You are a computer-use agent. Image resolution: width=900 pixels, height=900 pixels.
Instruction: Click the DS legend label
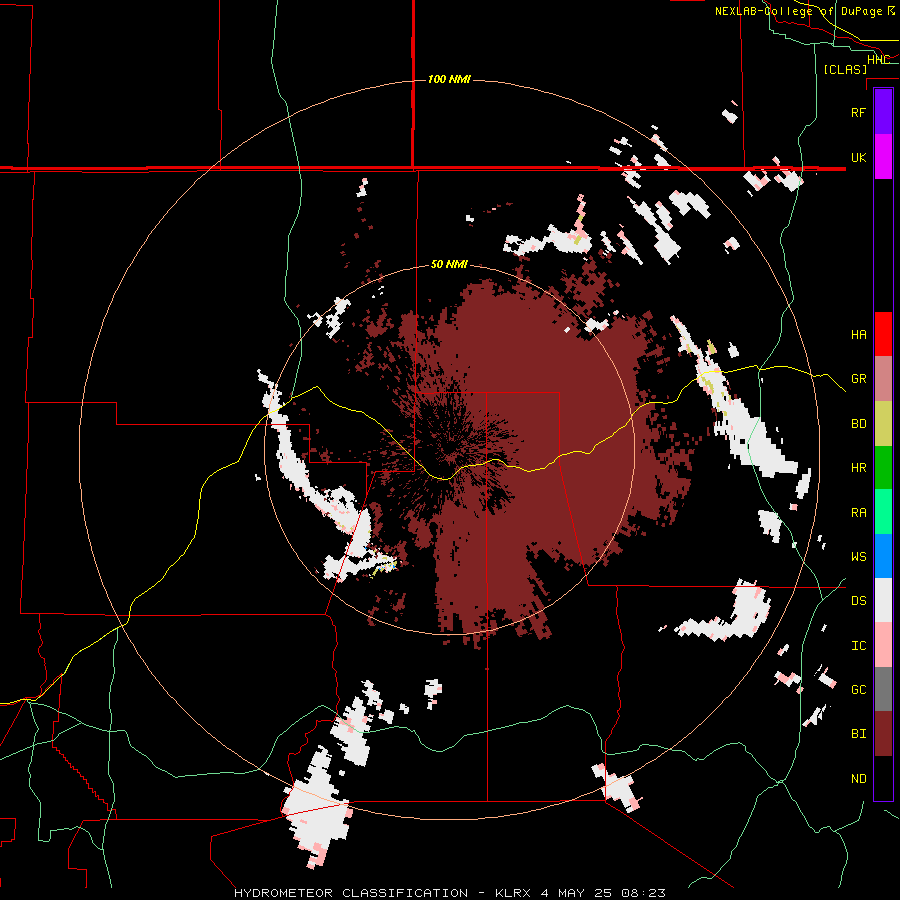click(x=858, y=601)
